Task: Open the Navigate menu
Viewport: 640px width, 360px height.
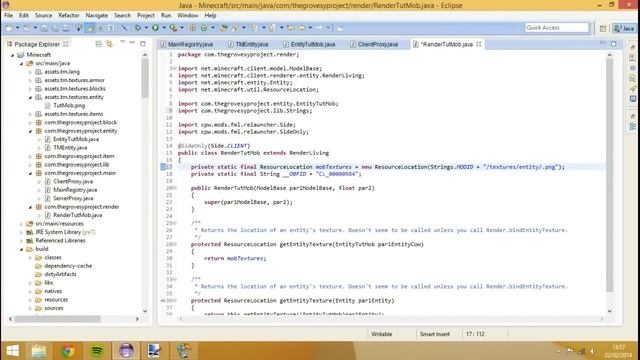Action: (x=97, y=16)
